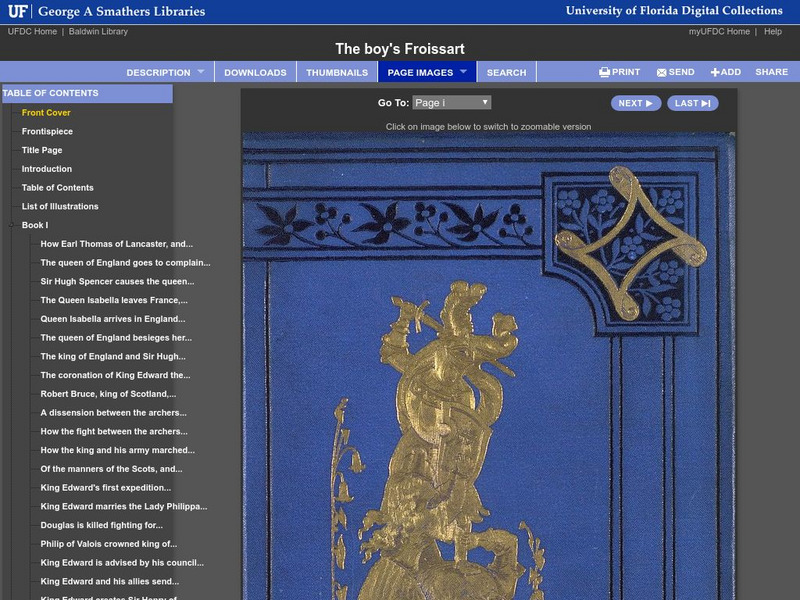This screenshot has height=600, width=800.
Task: Expand the Description menu arrow
Action: (200, 72)
